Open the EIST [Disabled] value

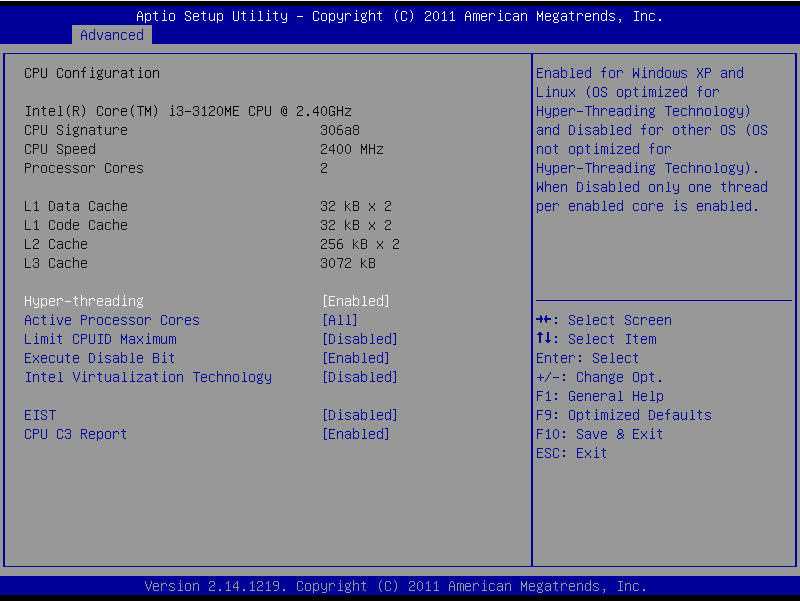tap(359, 415)
